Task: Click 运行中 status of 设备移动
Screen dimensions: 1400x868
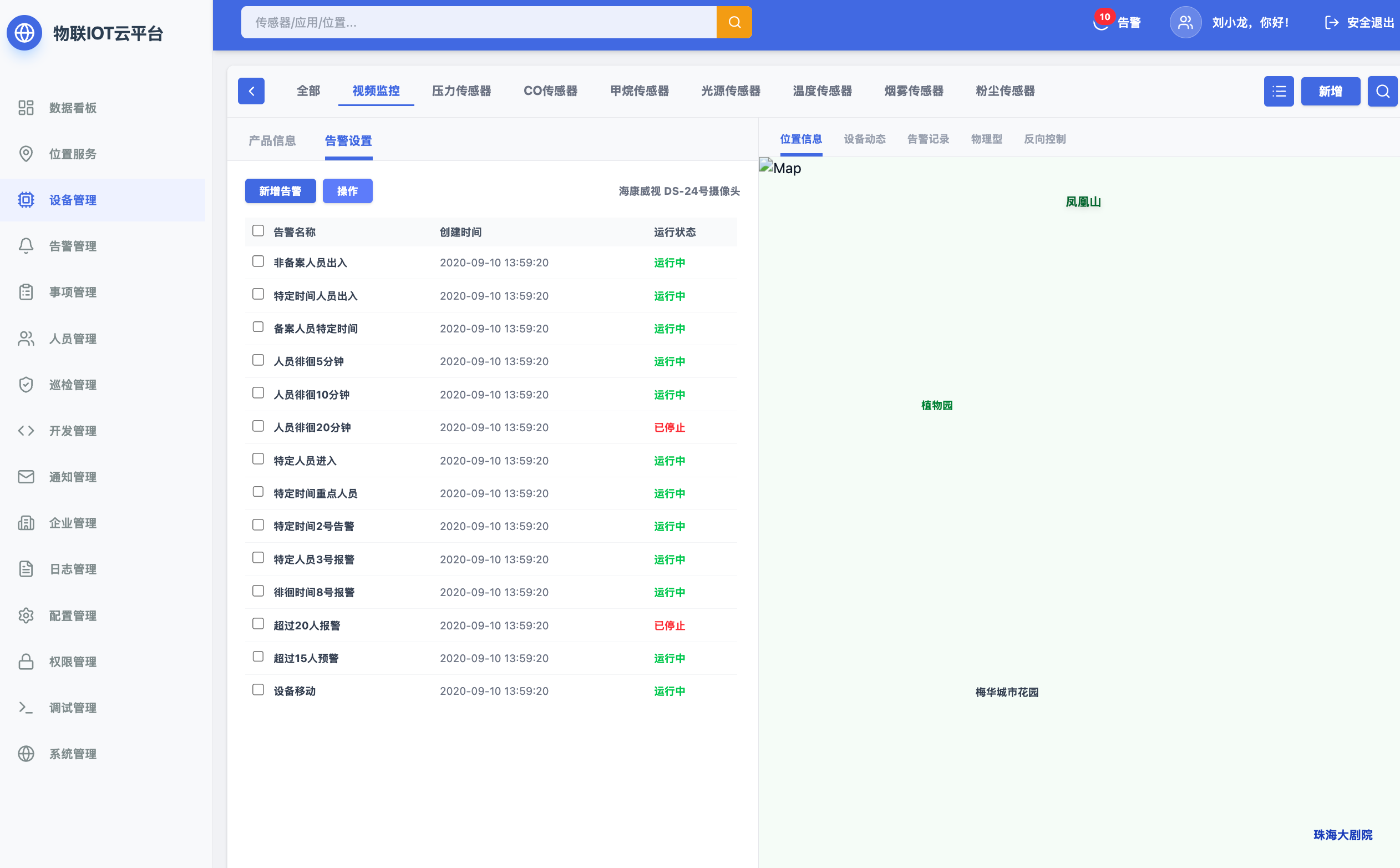Action: [669, 691]
